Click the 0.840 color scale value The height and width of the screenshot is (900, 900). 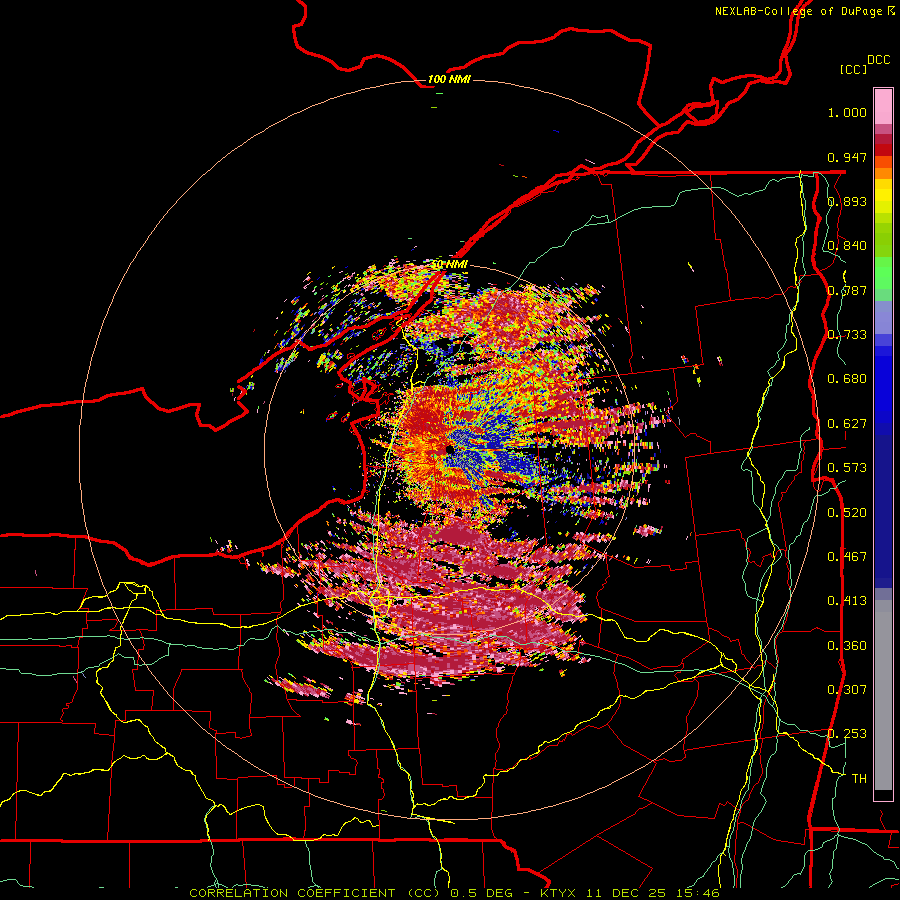tap(847, 246)
